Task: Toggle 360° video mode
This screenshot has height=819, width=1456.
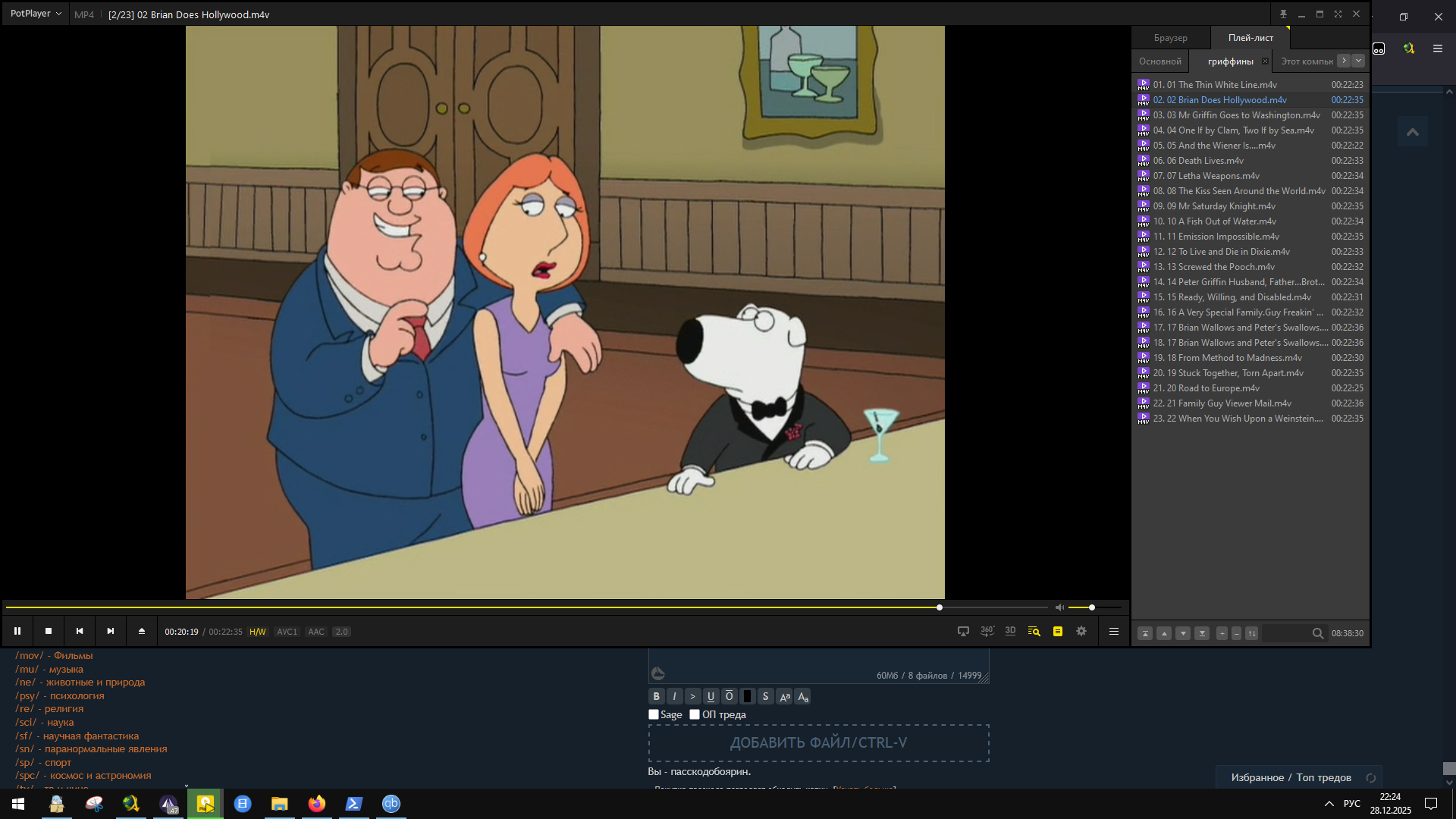Action: (987, 631)
